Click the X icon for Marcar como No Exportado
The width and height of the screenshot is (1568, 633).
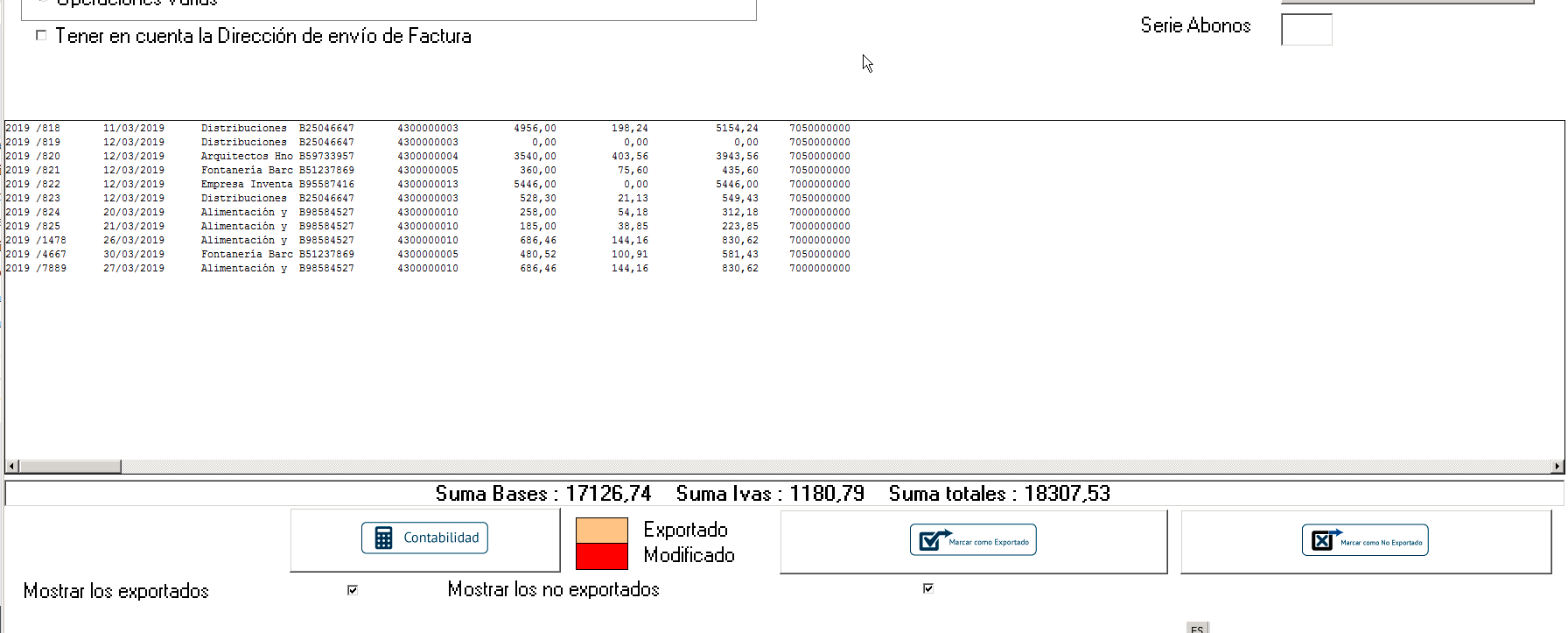coord(1325,540)
